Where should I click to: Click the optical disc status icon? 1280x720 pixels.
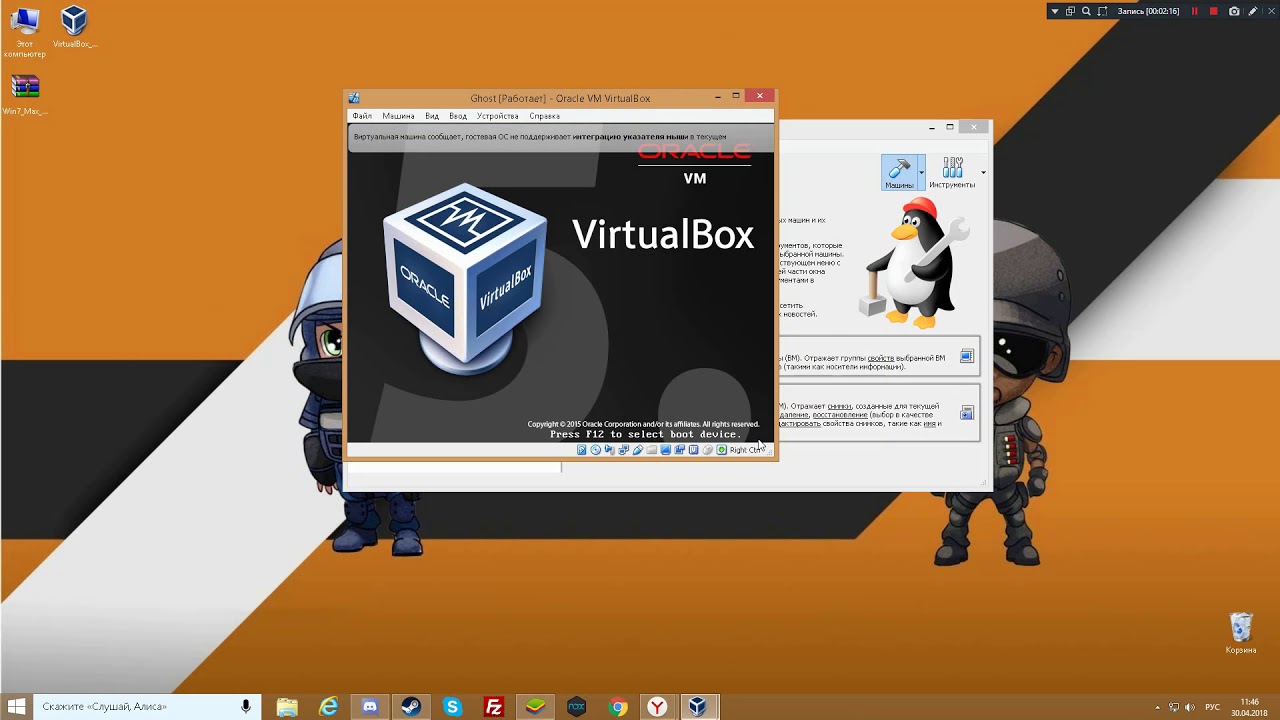tap(596, 450)
